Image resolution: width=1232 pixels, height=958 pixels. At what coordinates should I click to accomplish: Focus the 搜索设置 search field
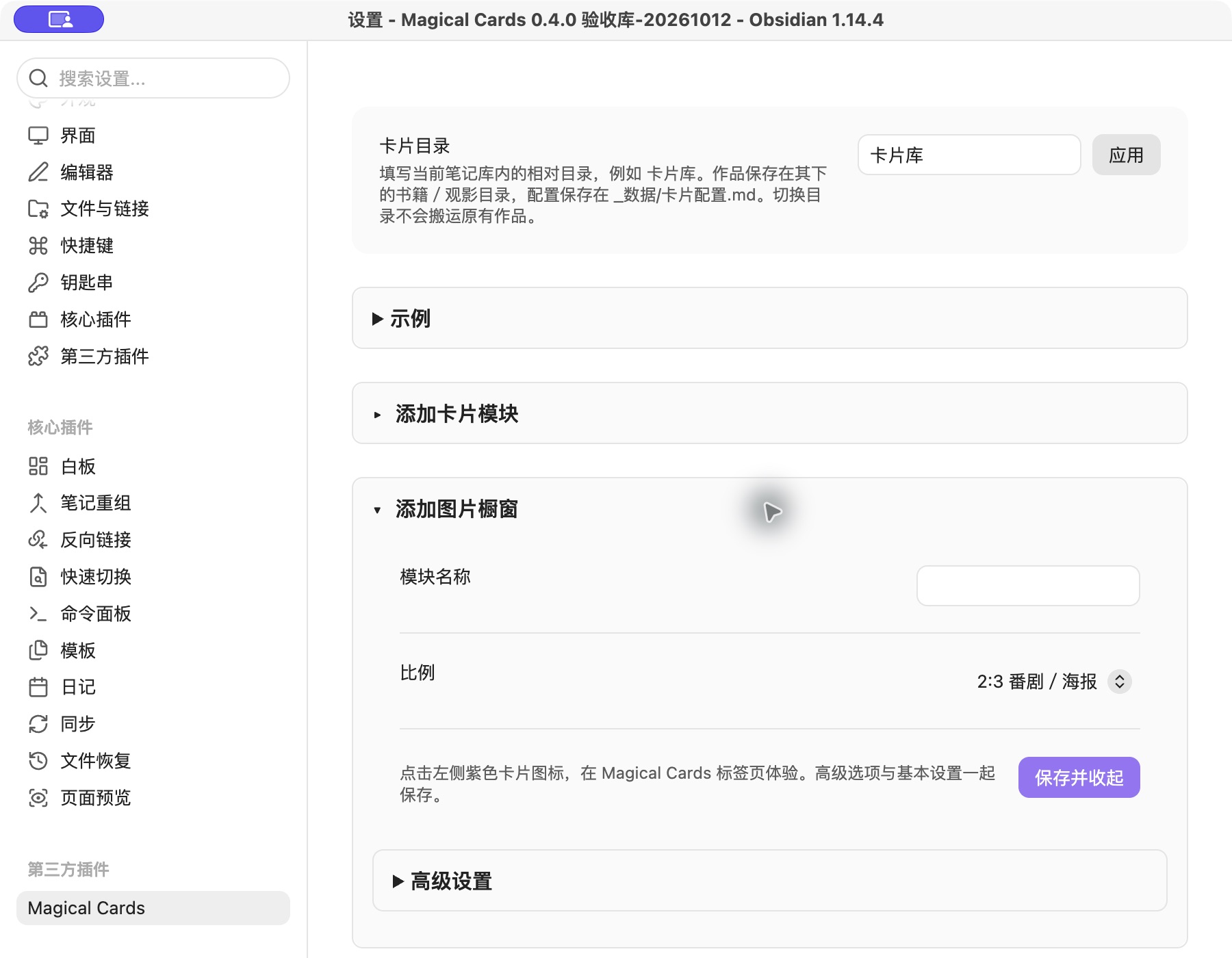(x=153, y=78)
